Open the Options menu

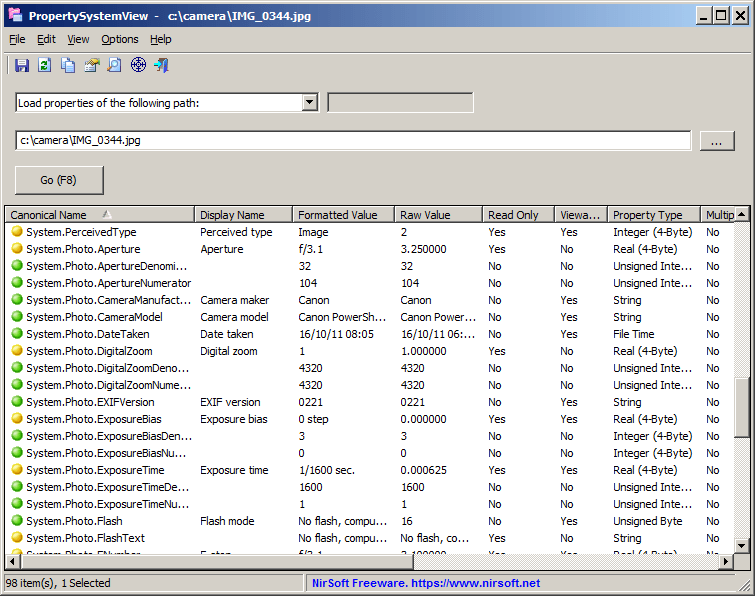[119, 39]
